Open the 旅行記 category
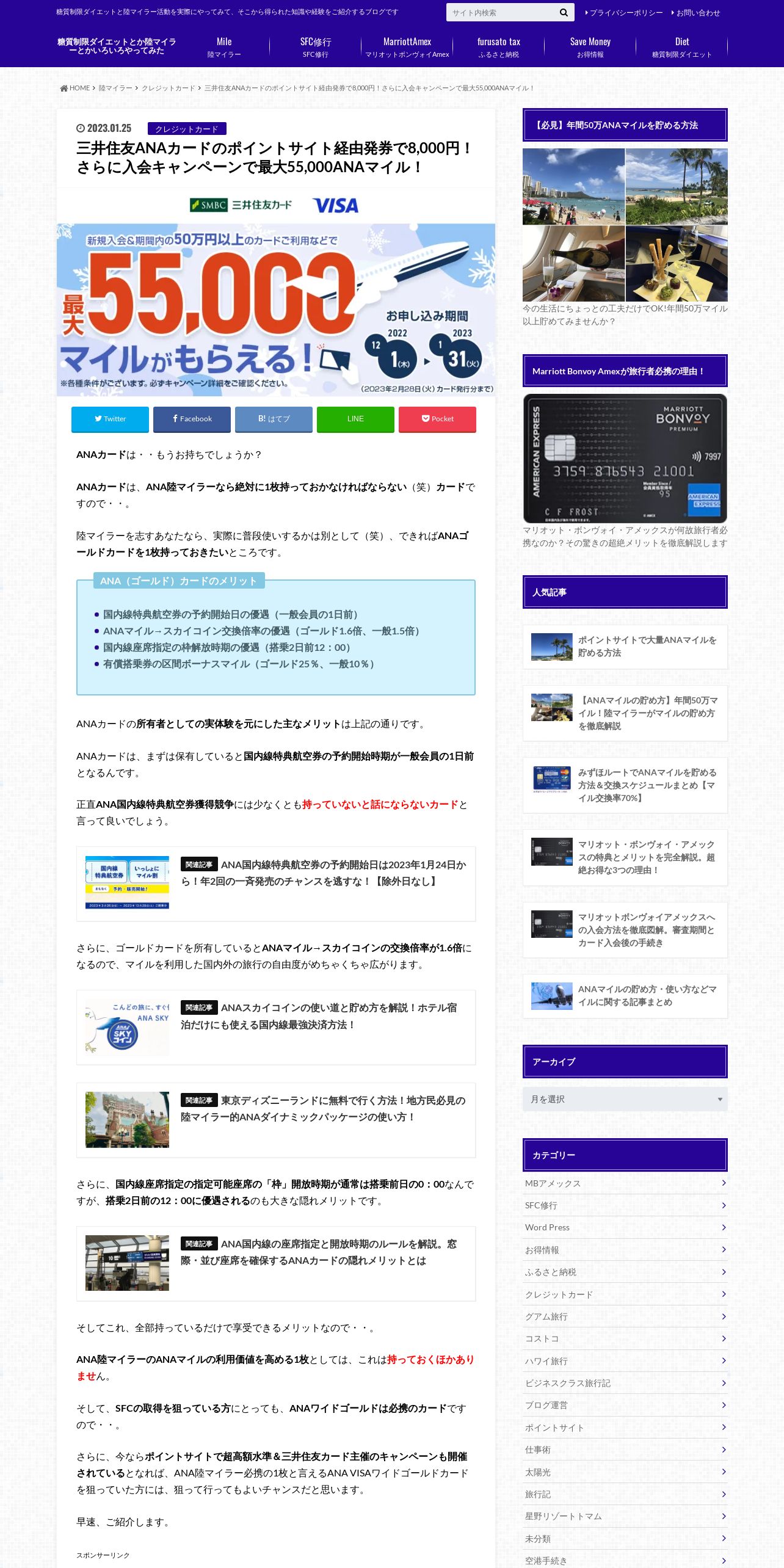784x1568 pixels. click(x=625, y=1494)
